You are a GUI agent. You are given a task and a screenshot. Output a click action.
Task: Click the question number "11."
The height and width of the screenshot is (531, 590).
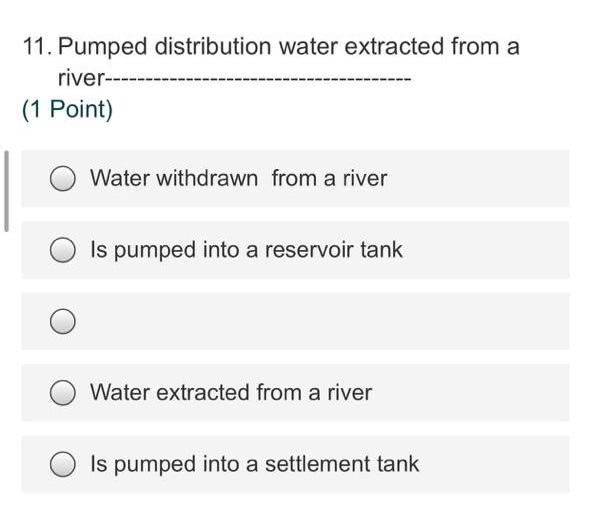click(x=38, y=46)
